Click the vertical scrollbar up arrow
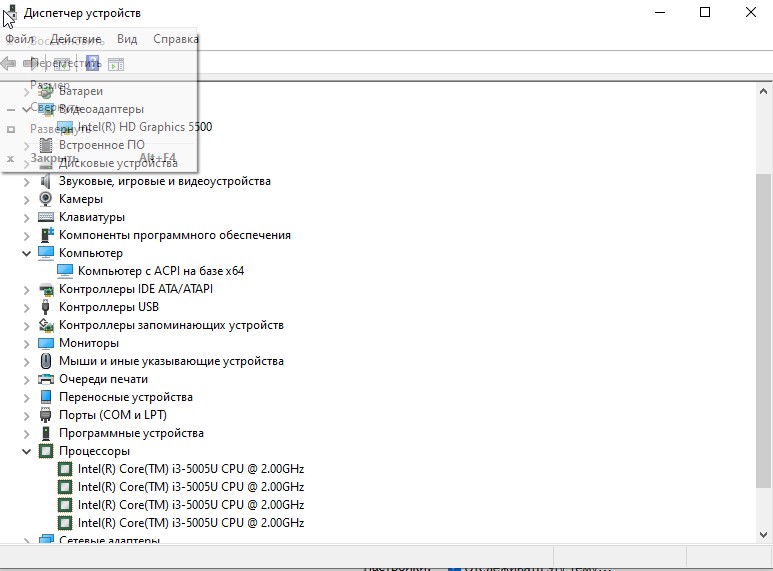 click(x=763, y=91)
